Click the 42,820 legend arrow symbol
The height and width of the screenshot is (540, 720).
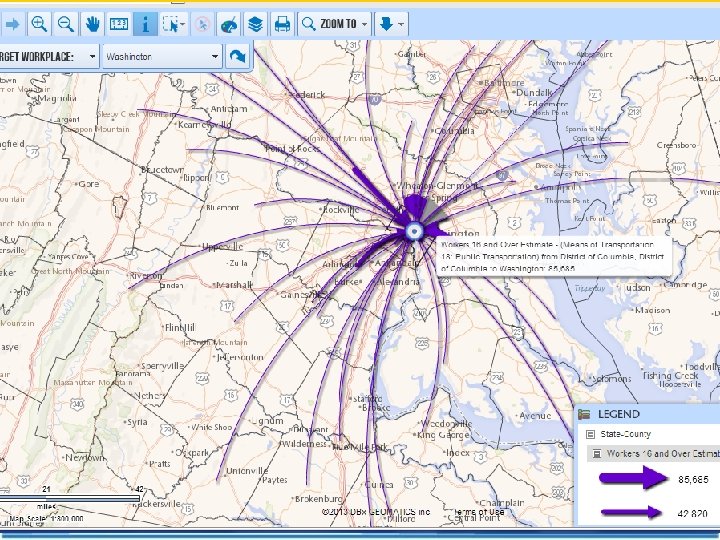(632, 512)
